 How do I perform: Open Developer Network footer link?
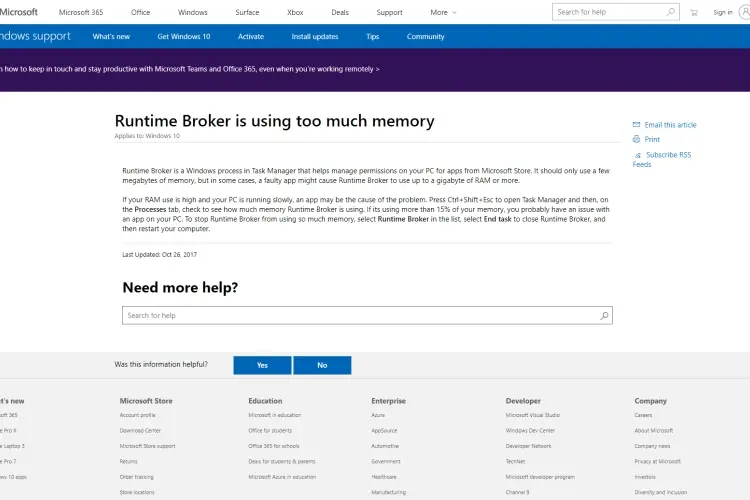(x=529, y=446)
